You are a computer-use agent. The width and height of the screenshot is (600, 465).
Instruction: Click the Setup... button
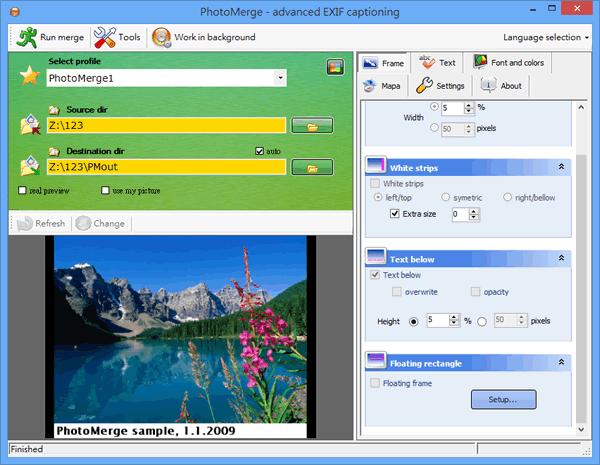pyautogui.click(x=503, y=399)
